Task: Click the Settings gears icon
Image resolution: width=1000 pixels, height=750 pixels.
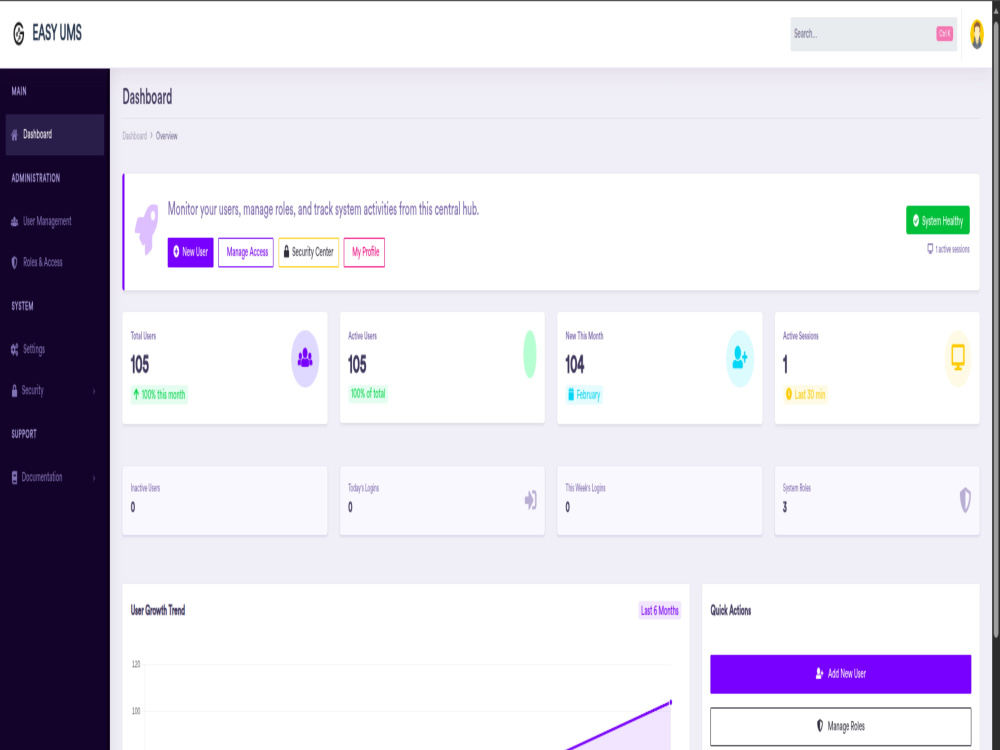Action: (15, 349)
